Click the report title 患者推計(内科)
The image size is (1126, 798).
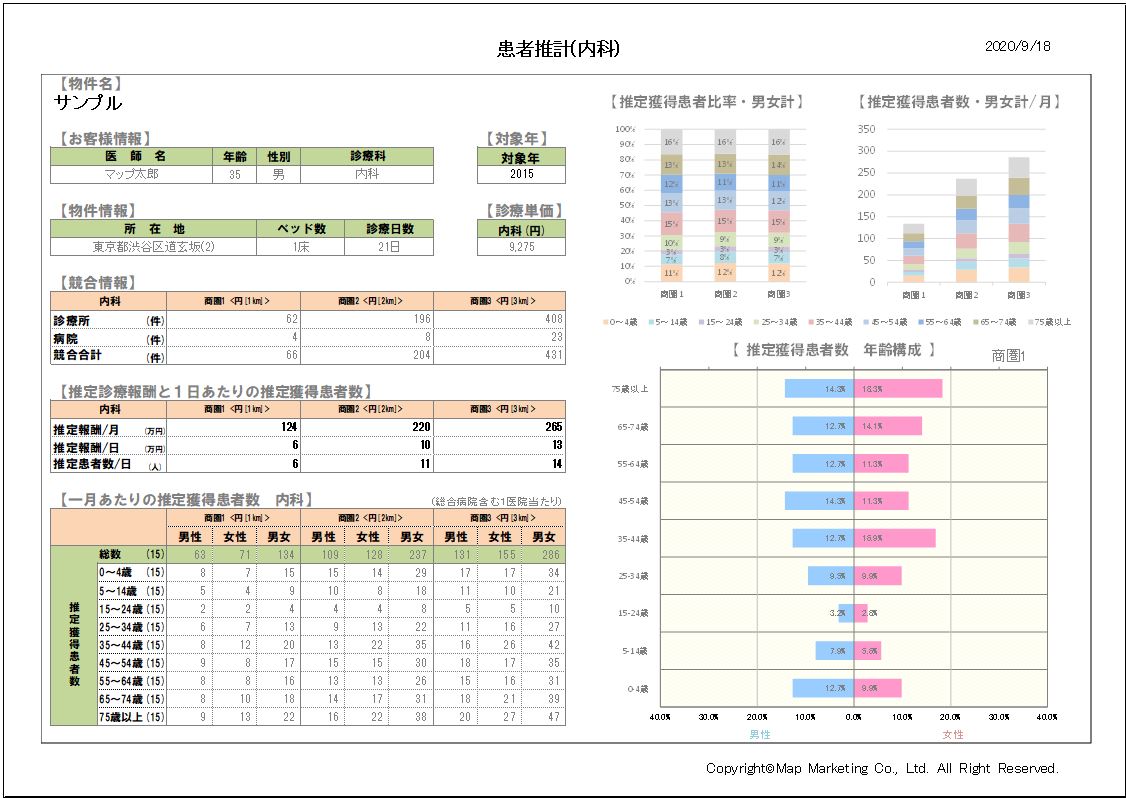pos(558,49)
